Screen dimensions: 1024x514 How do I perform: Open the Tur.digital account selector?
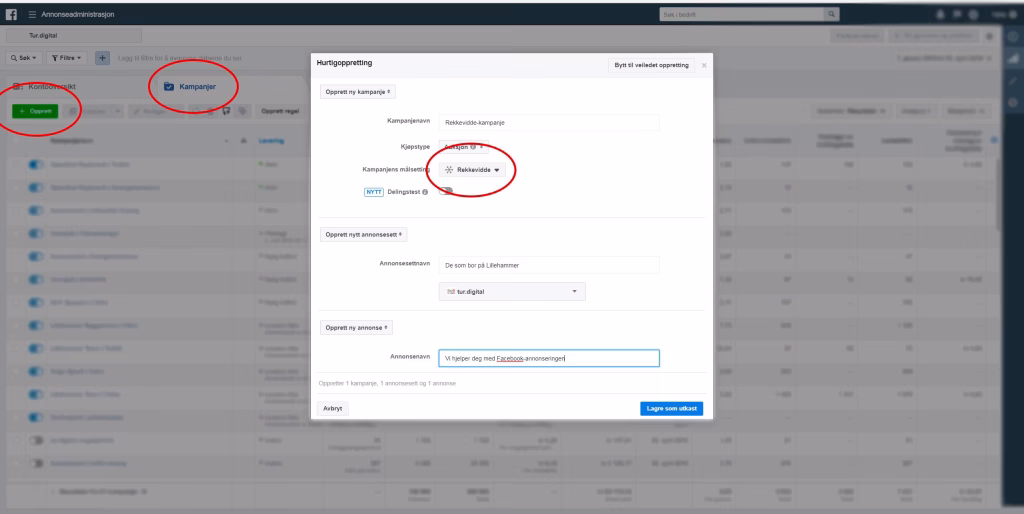(x=74, y=36)
